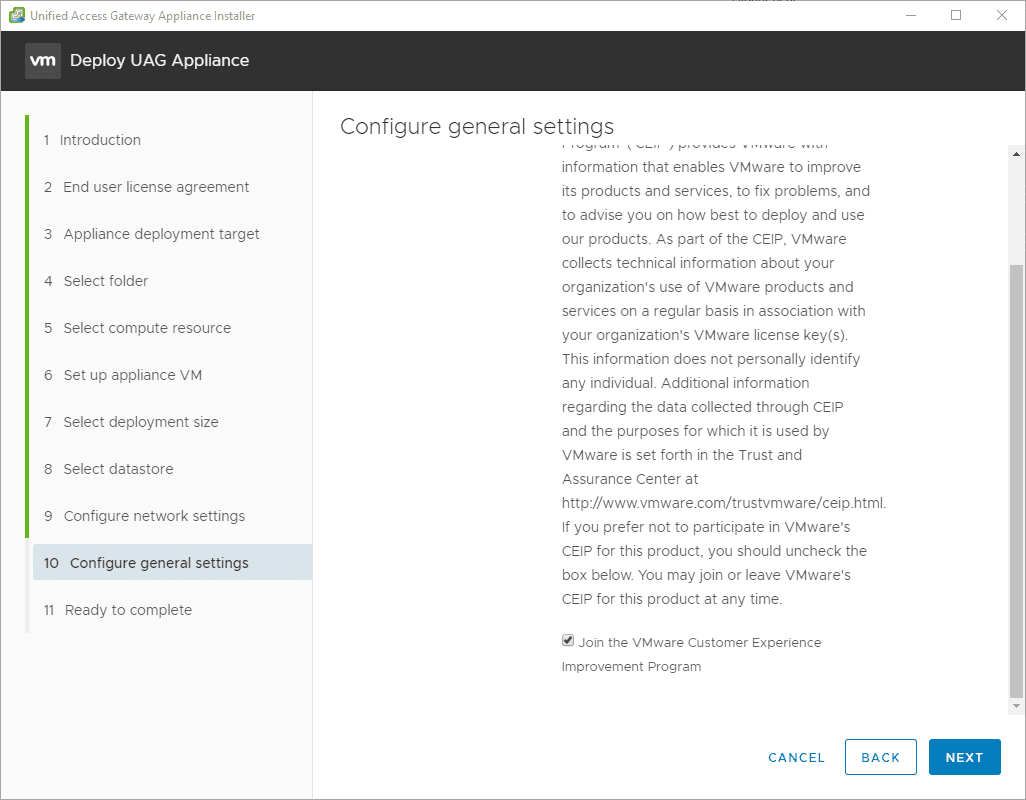The height and width of the screenshot is (800, 1026).
Task: Open Select datastore step
Action: click(118, 469)
